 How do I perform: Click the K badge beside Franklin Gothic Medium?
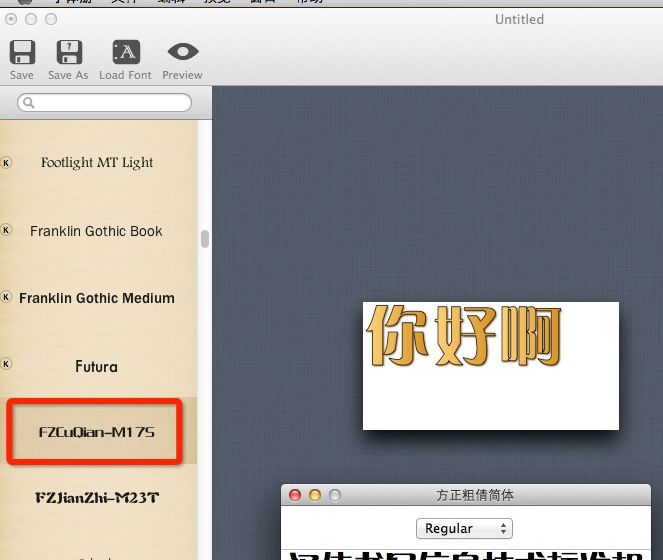click(x=6, y=298)
